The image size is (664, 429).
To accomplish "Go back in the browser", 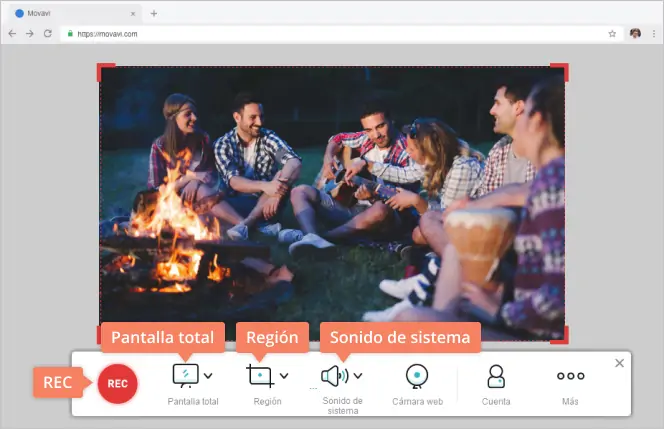I will point(12,33).
